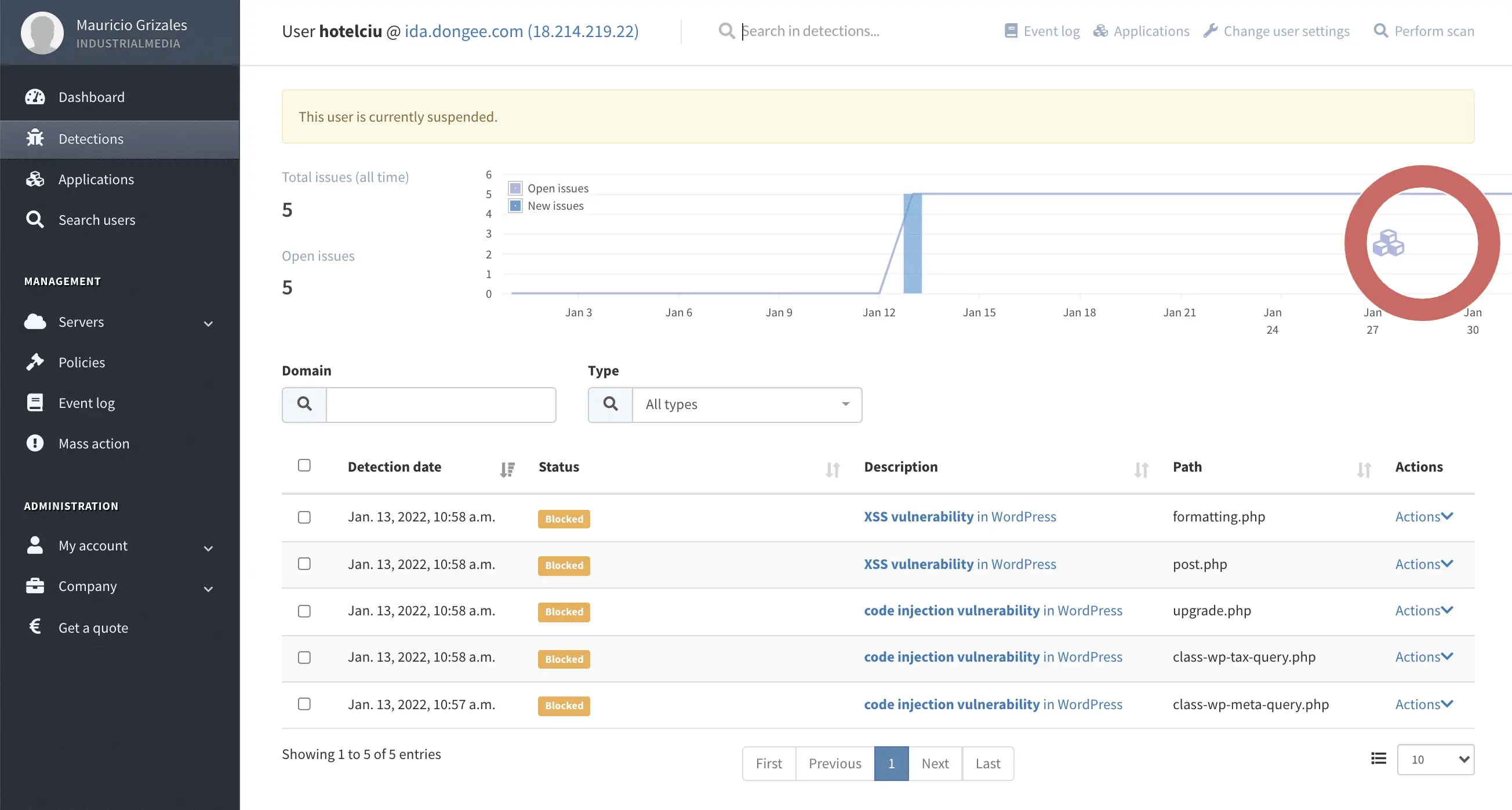Click the user avatar picture
1512x810 pixels.
(x=42, y=33)
